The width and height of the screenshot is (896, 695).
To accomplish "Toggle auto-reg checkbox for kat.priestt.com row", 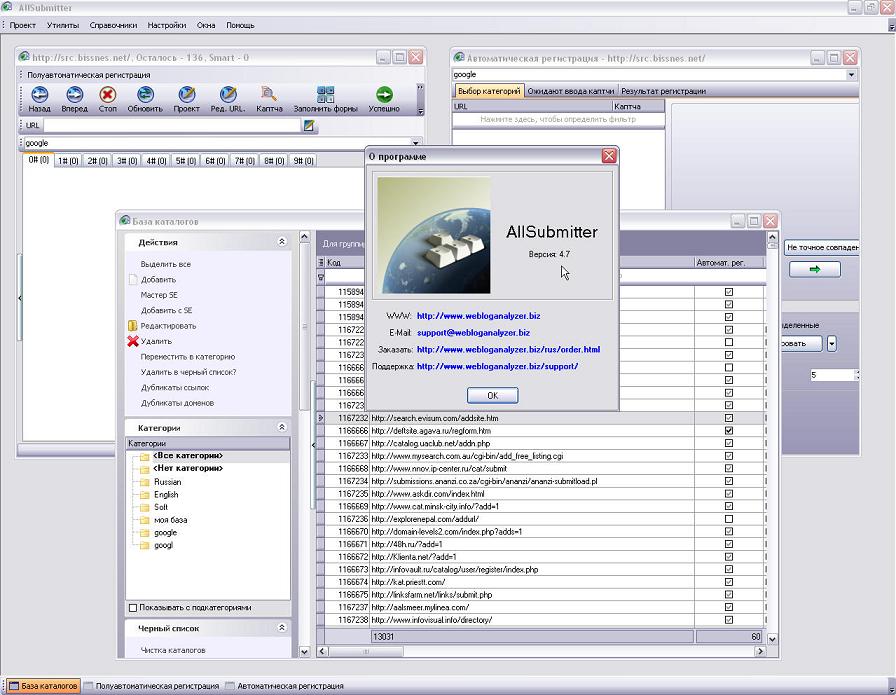I will pos(729,582).
